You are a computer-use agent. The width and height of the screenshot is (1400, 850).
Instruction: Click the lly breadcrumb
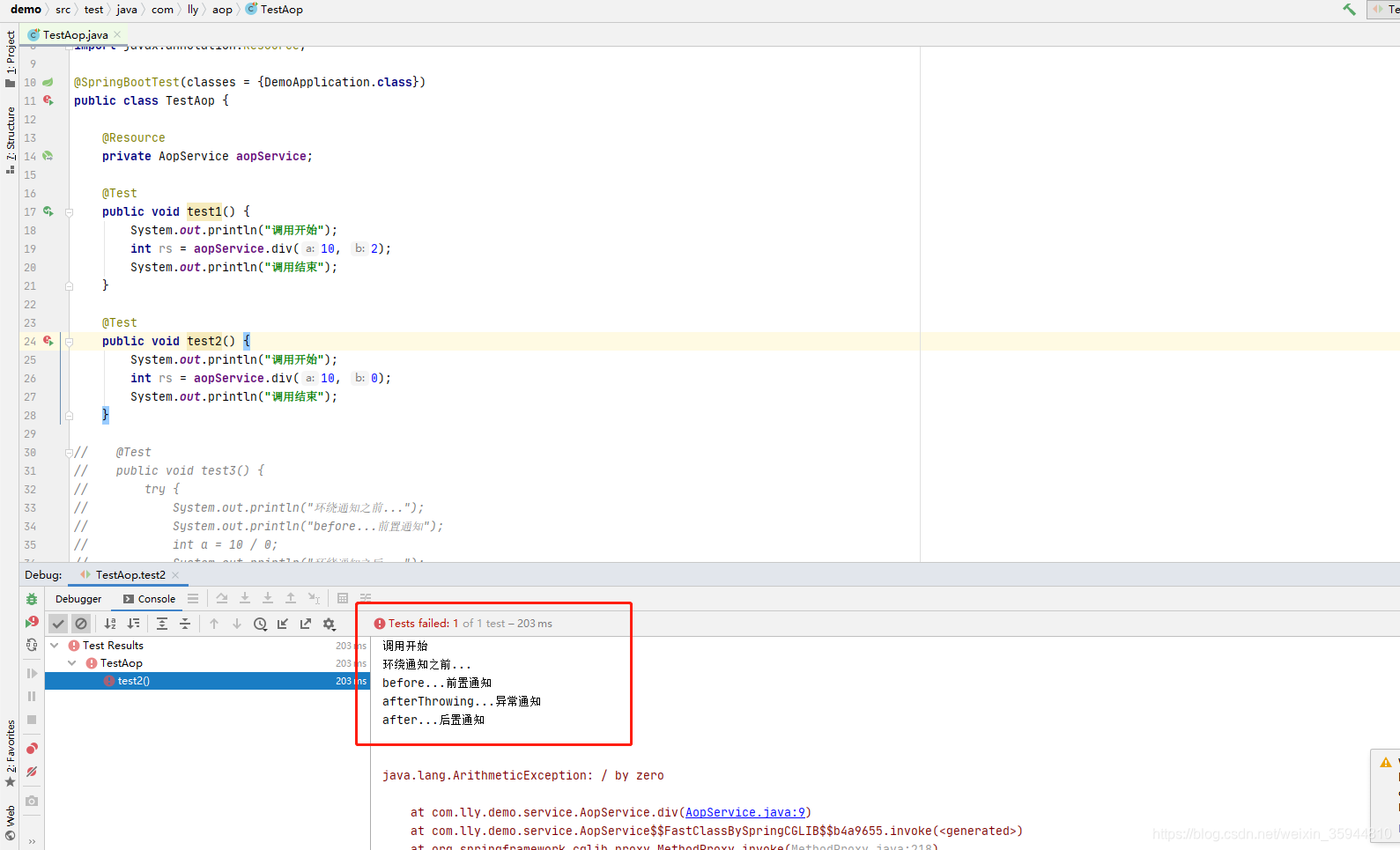tap(193, 10)
